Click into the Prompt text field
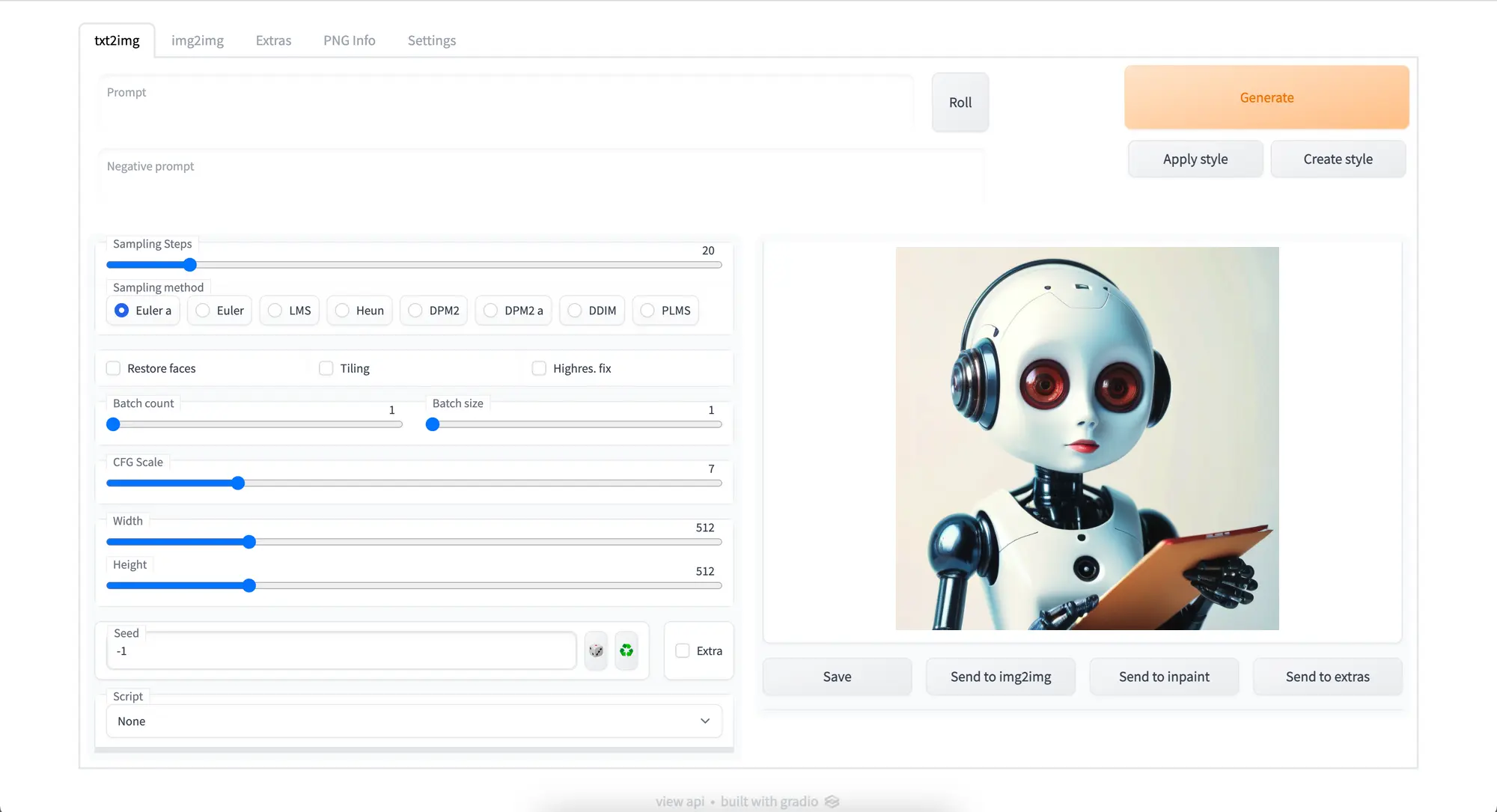This screenshot has width=1497, height=812. pos(505,105)
